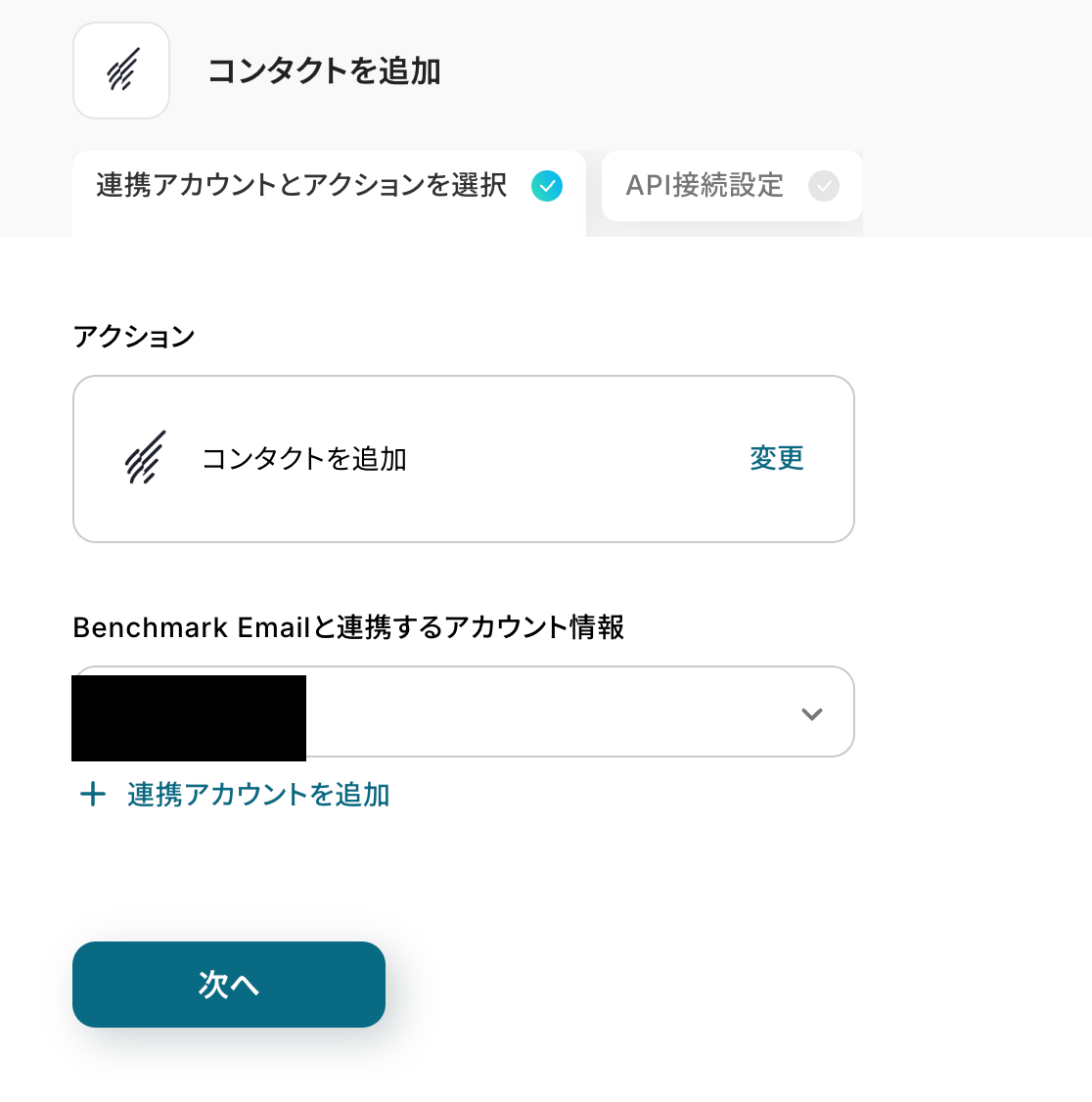Switch to the API接続設定 tab
The image size is (1092, 1102).
click(x=705, y=186)
